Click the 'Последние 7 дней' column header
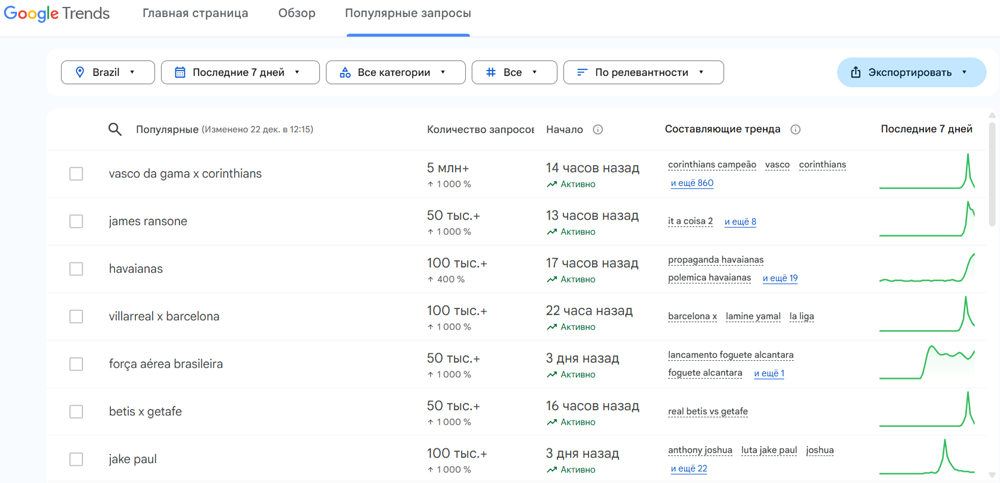 click(927, 130)
